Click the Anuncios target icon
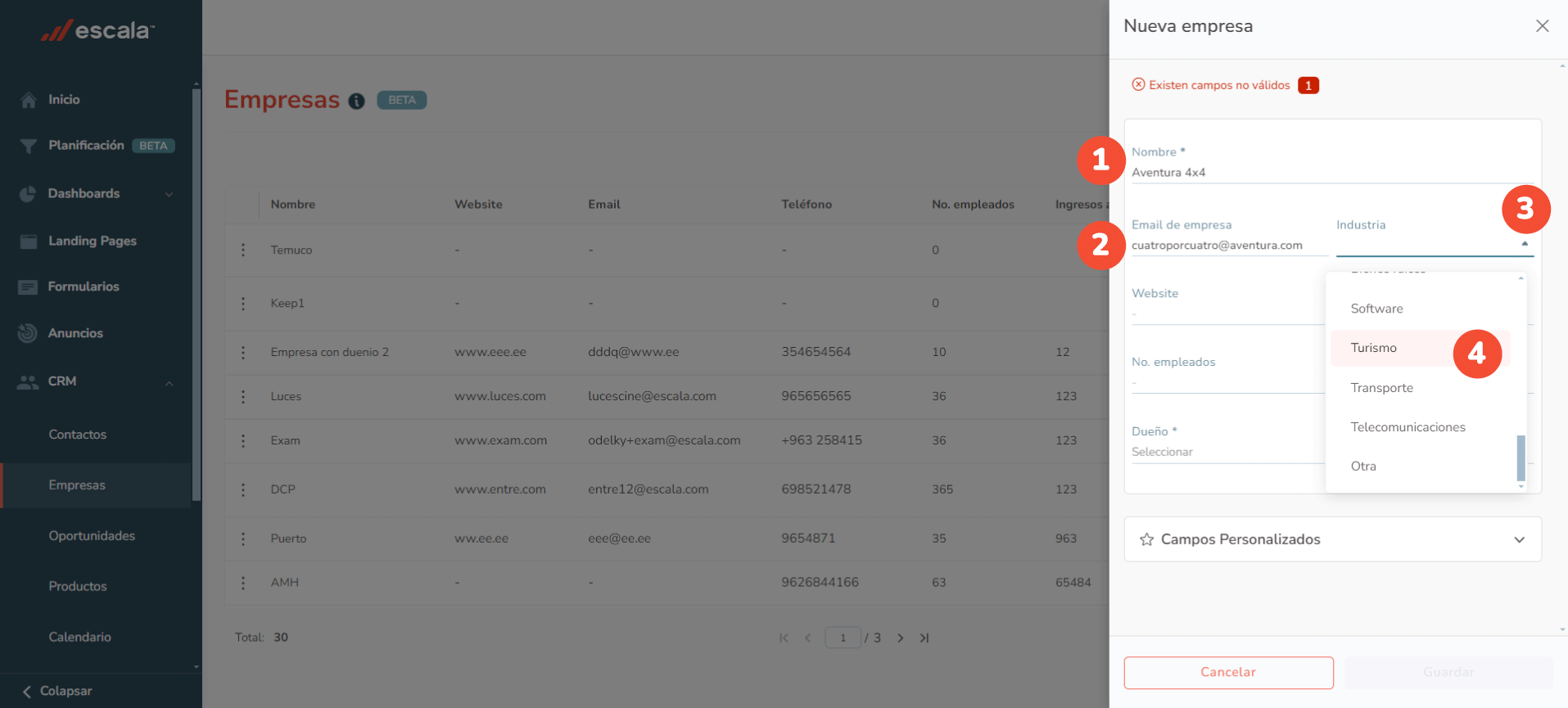Image resolution: width=1568 pixels, height=708 pixels. click(x=28, y=333)
